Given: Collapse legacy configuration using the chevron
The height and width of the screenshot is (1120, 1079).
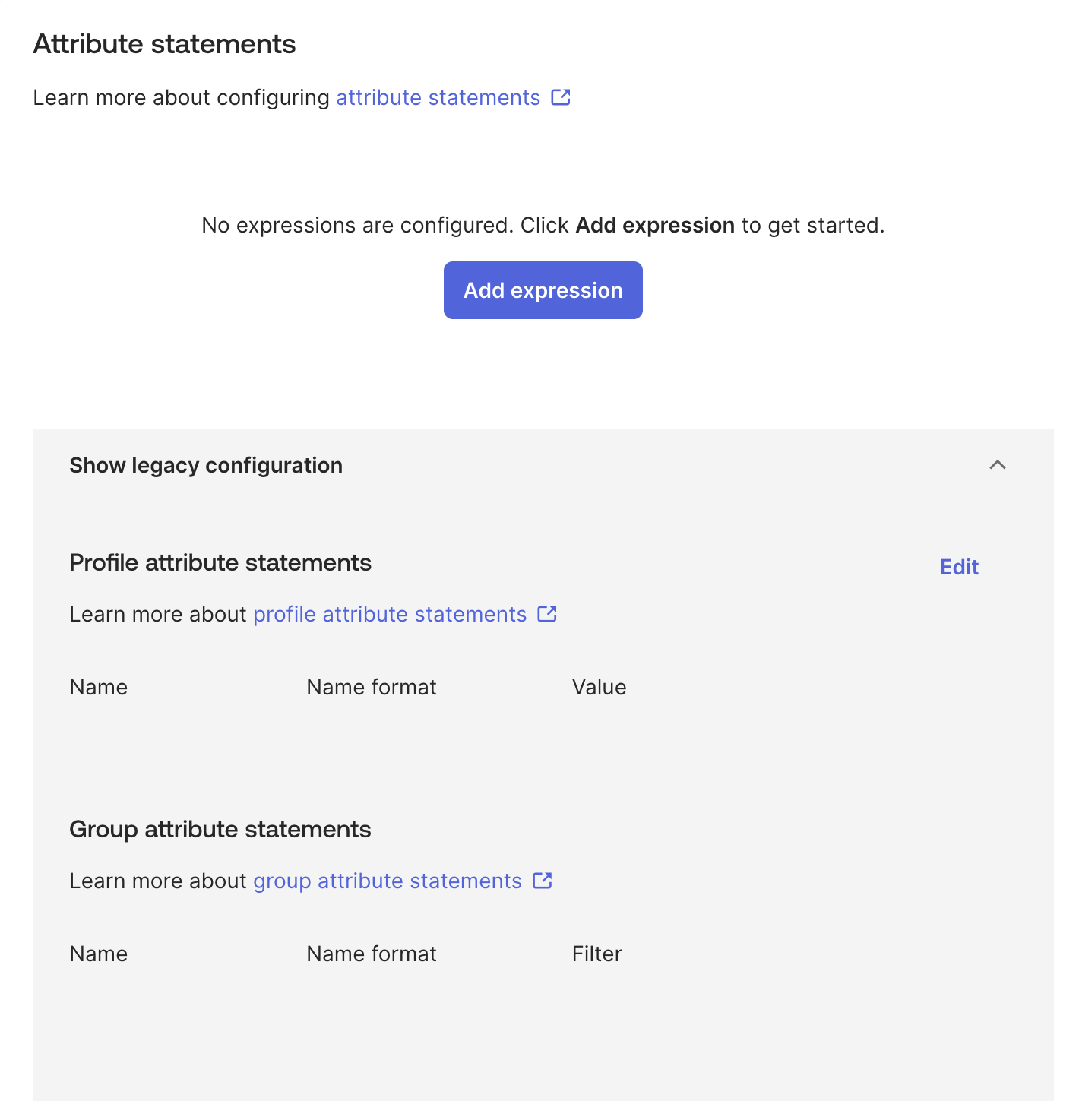Looking at the screenshot, I should click(997, 465).
